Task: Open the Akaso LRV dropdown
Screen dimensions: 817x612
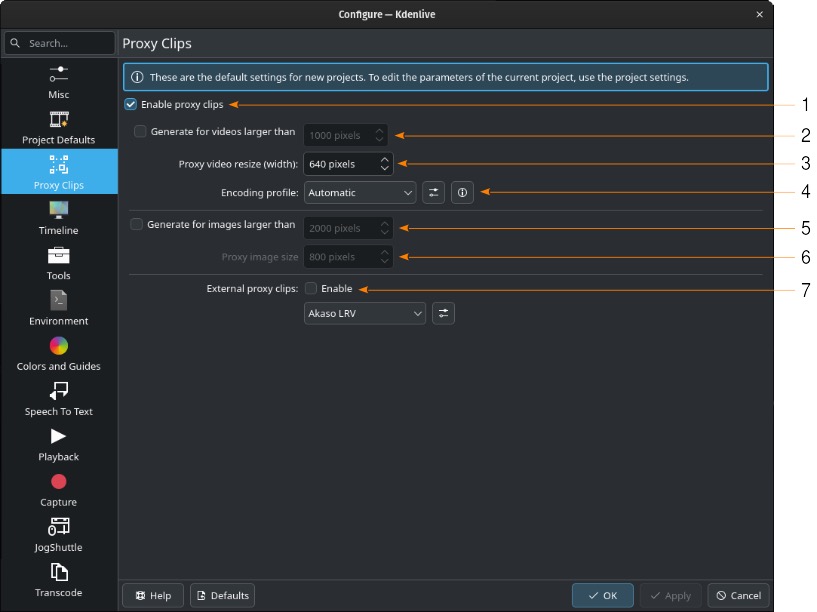Action: coord(364,314)
